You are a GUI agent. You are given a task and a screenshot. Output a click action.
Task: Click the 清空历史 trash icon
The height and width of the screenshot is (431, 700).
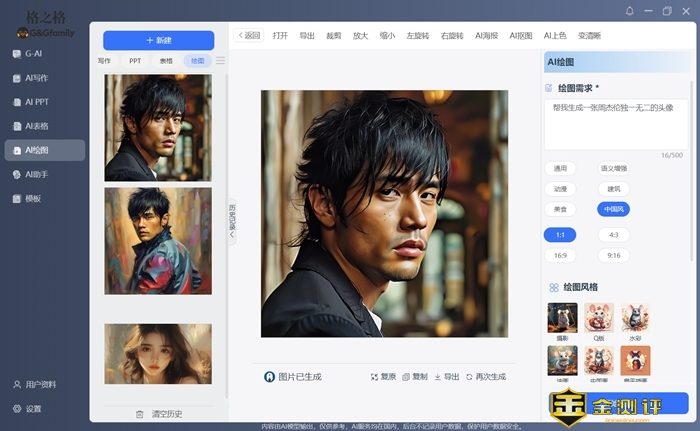click(x=140, y=413)
